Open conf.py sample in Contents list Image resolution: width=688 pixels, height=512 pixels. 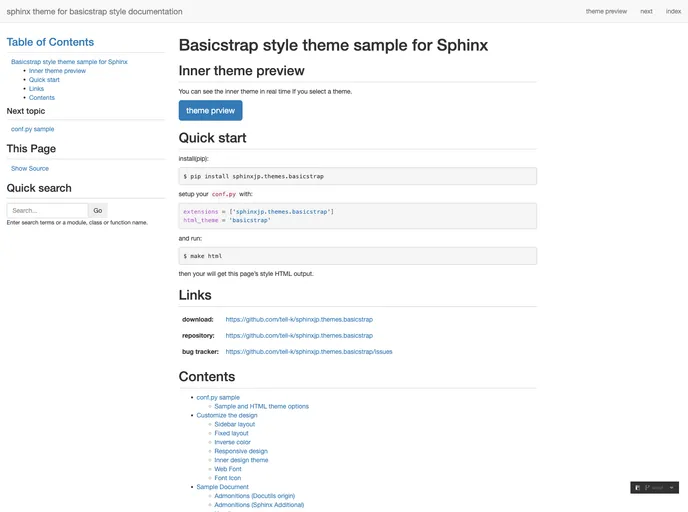[x=218, y=397]
